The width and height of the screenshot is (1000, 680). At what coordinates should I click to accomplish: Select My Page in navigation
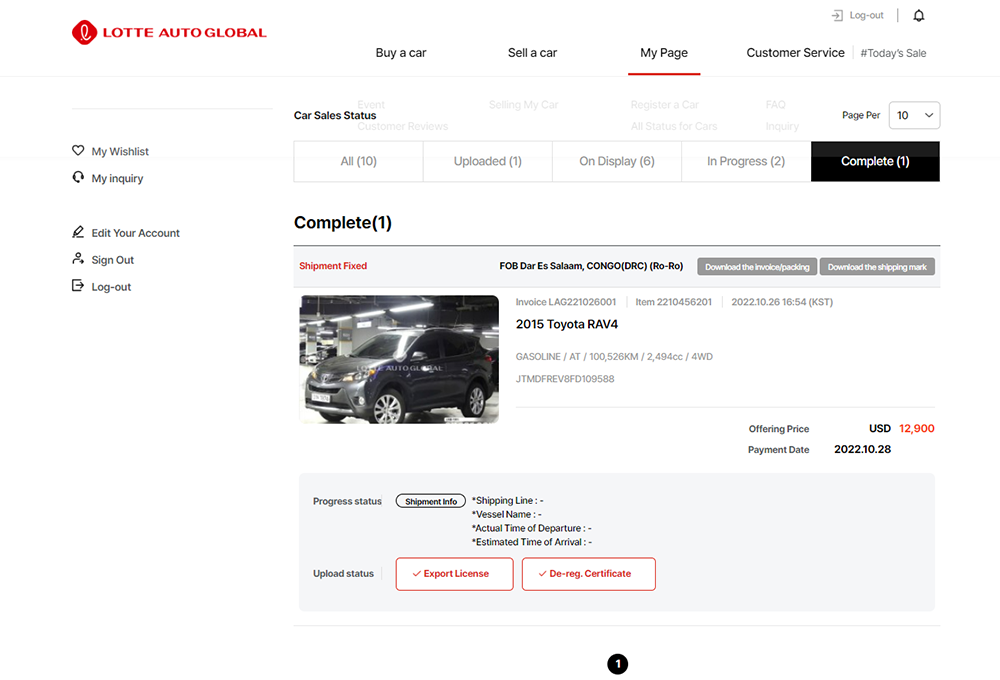[x=664, y=53]
